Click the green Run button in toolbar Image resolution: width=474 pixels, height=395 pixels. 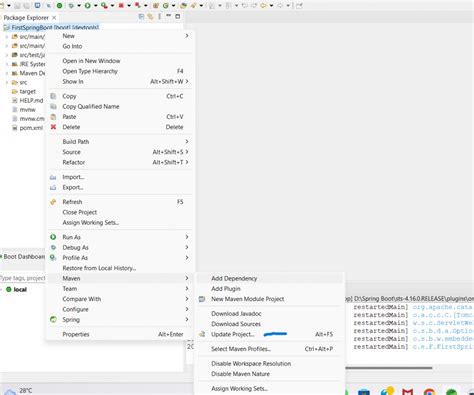click(87, 5)
